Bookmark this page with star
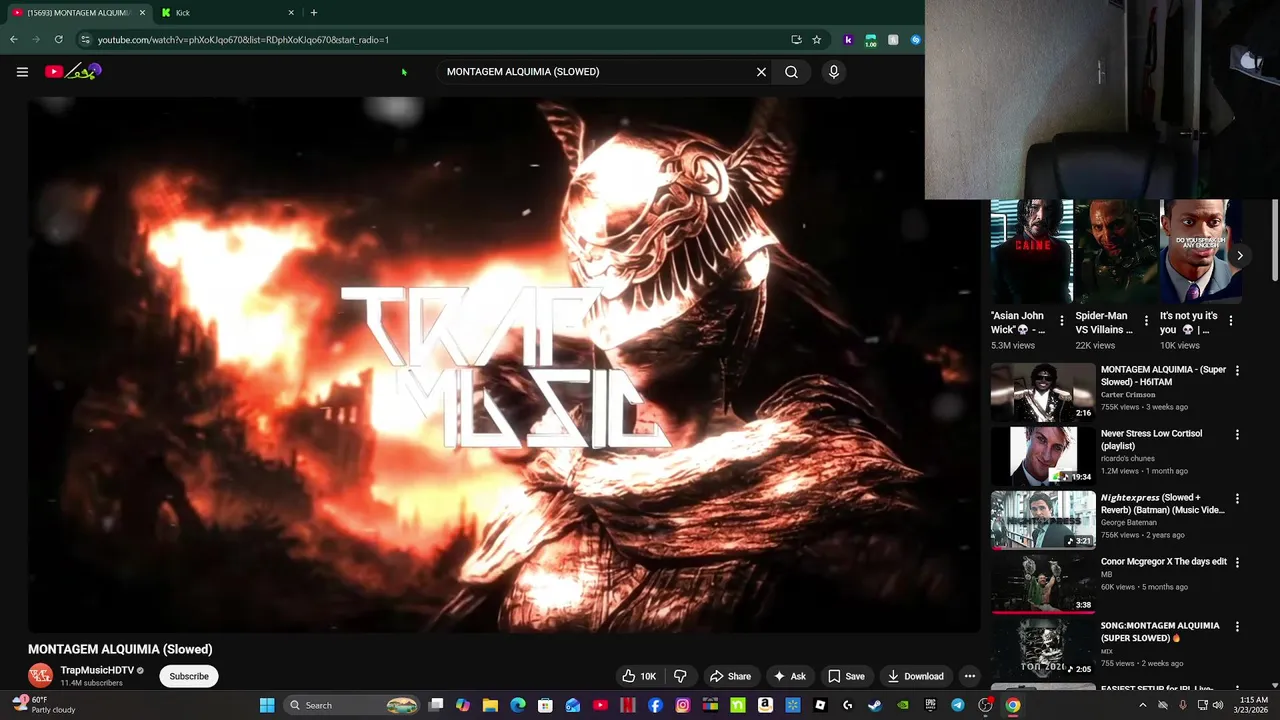 pyautogui.click(x=816, y=40)
